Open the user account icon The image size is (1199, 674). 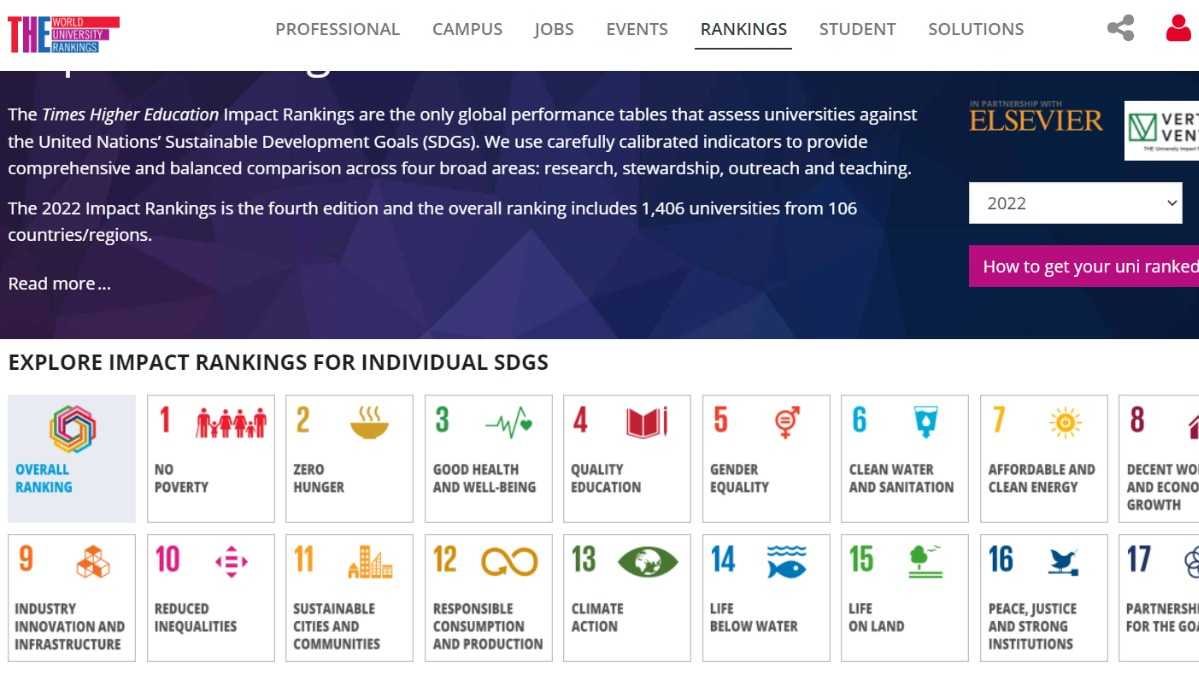point(1178,28)
